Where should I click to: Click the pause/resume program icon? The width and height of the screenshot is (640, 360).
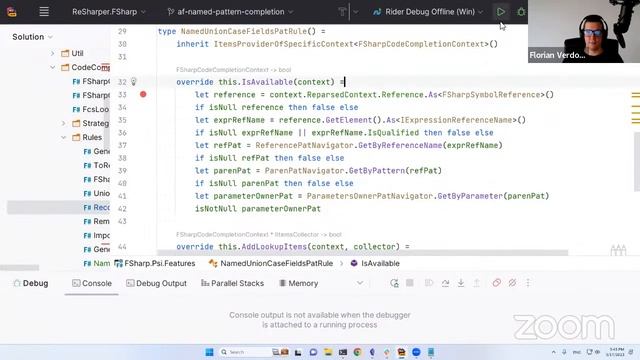pos(429,283)
